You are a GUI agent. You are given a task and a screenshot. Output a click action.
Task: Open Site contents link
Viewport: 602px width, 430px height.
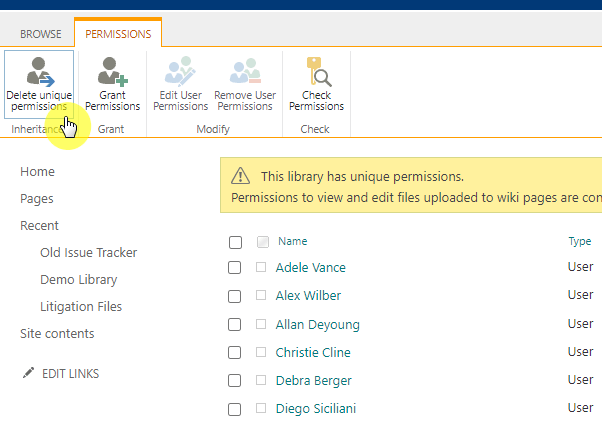57,334
